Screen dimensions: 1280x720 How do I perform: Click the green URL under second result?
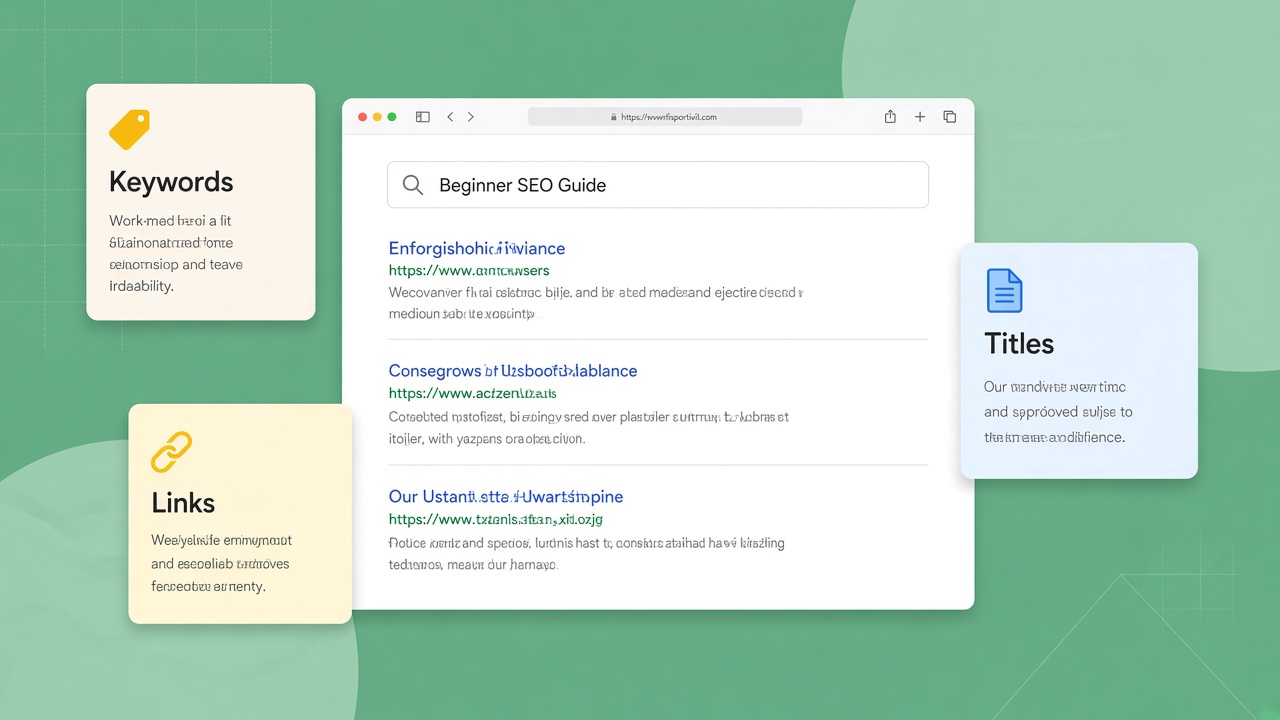click(473, 393)
